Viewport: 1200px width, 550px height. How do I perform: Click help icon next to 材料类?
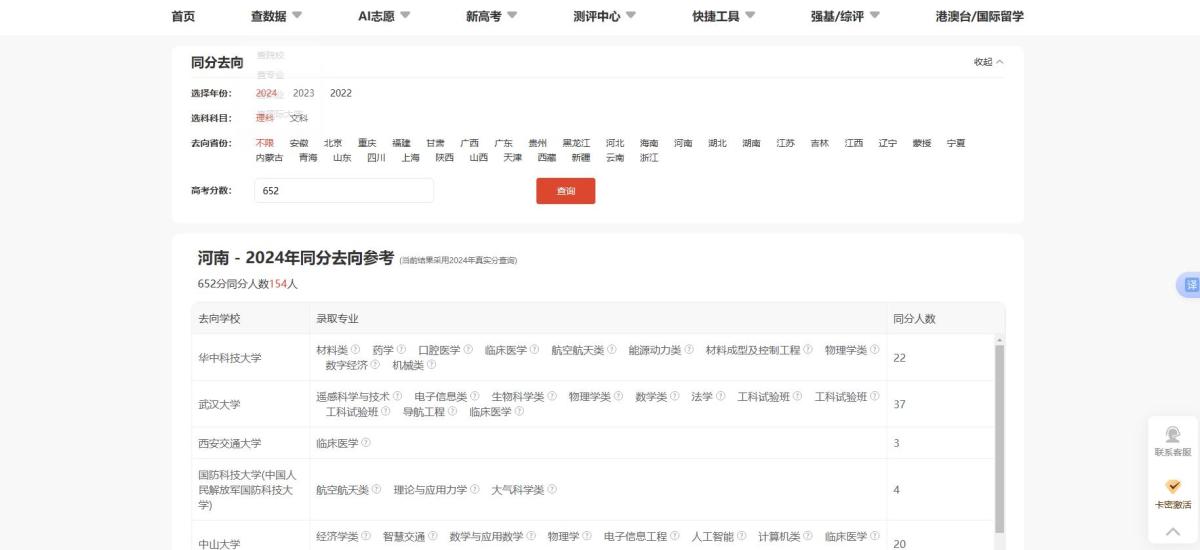[355, 350]
